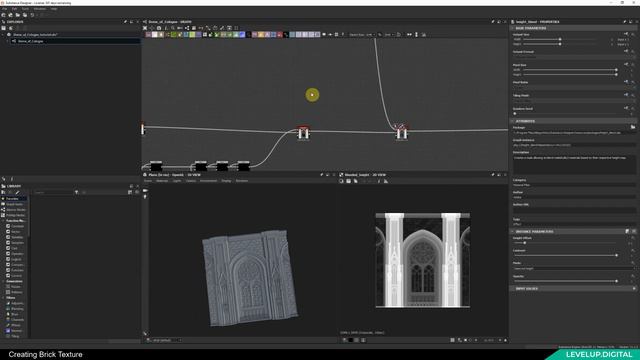Collapse the Function Nodes category in Library

pos(3,221)
